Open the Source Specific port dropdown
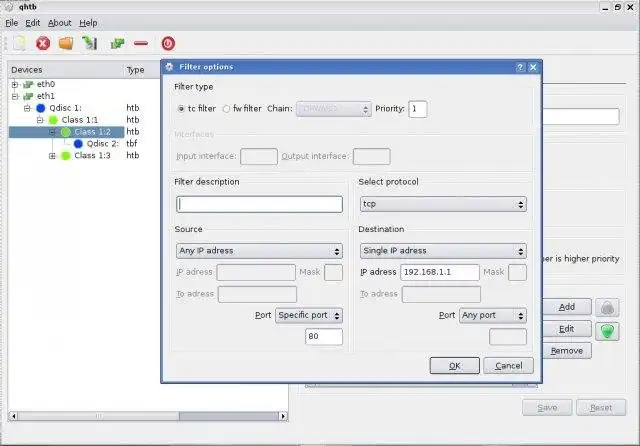The width and height of the screenshot is (640, 446). 309,315
